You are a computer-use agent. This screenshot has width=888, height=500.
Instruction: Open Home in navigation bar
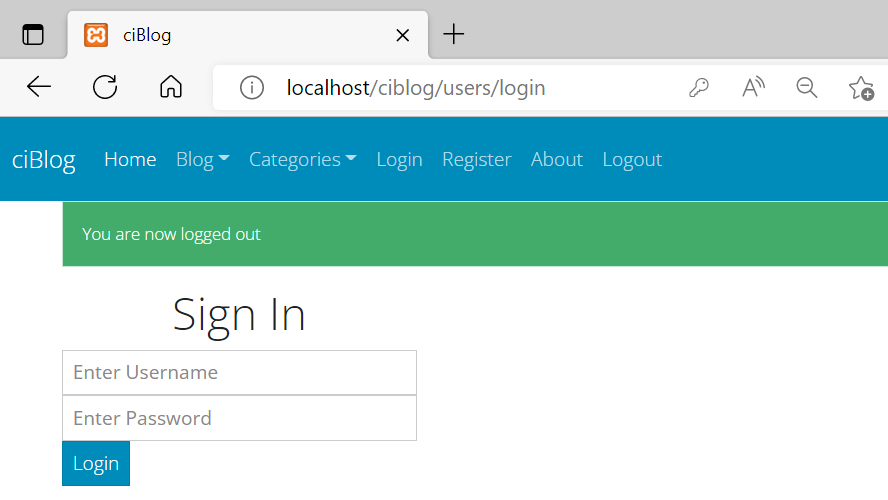[x=130, y=160]
